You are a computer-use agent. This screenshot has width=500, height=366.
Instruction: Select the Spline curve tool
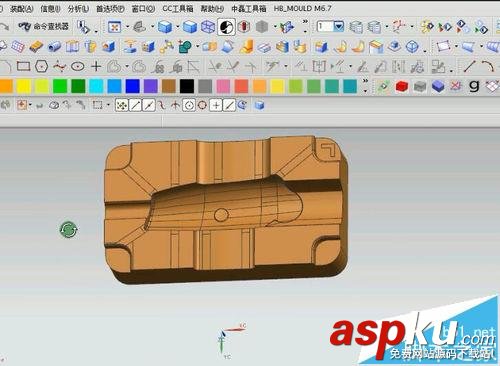59,67
